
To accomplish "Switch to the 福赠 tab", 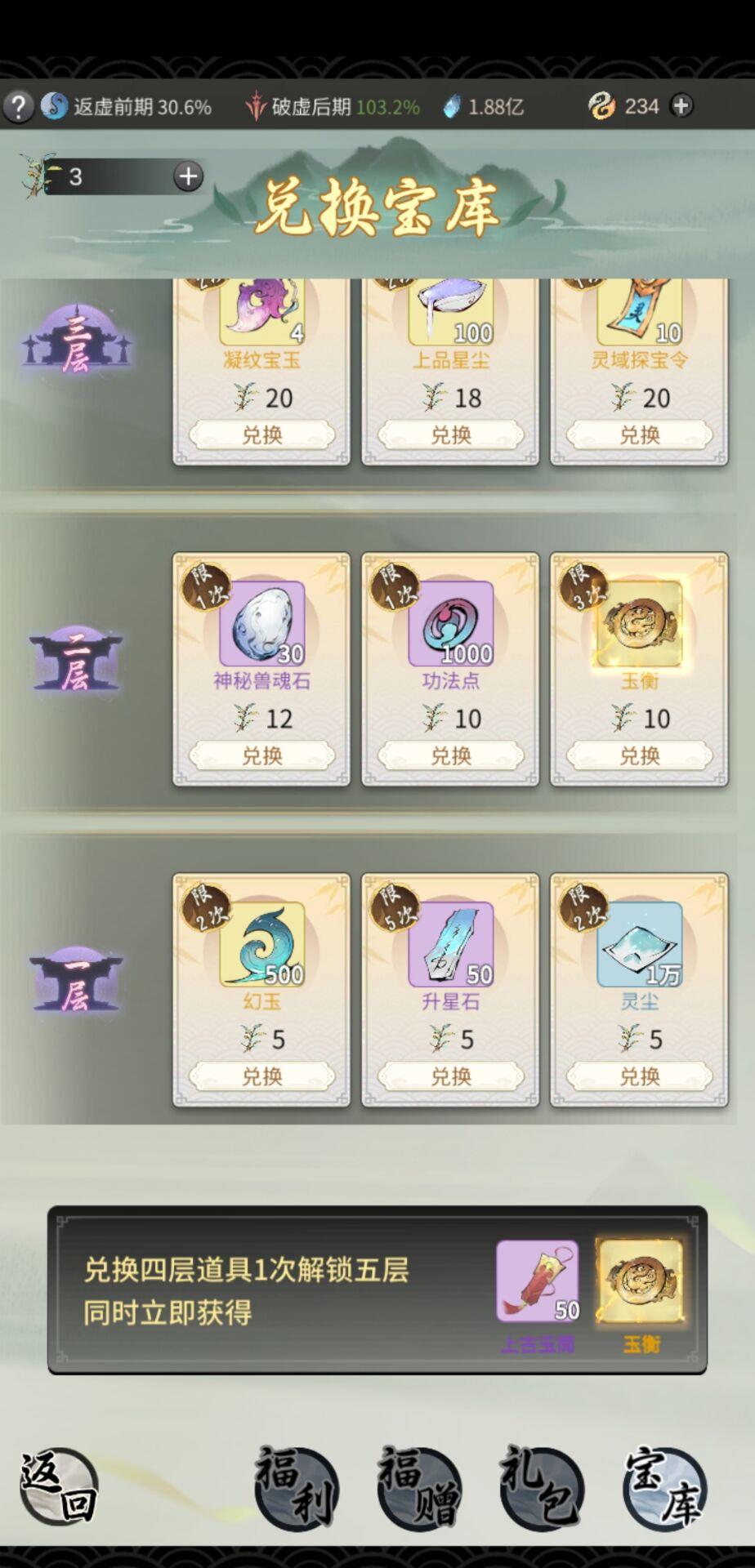I will 418,1486.
